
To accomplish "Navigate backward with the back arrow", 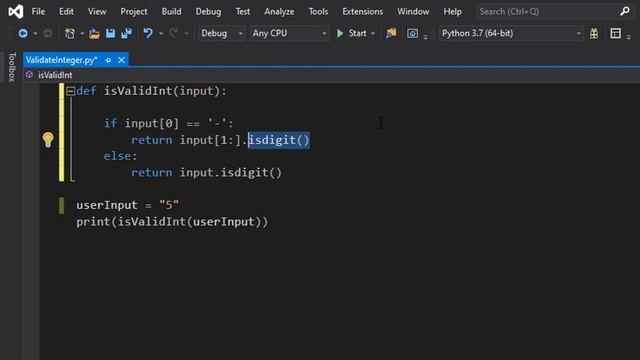I will pyautogui.click(x=23, y=33).
